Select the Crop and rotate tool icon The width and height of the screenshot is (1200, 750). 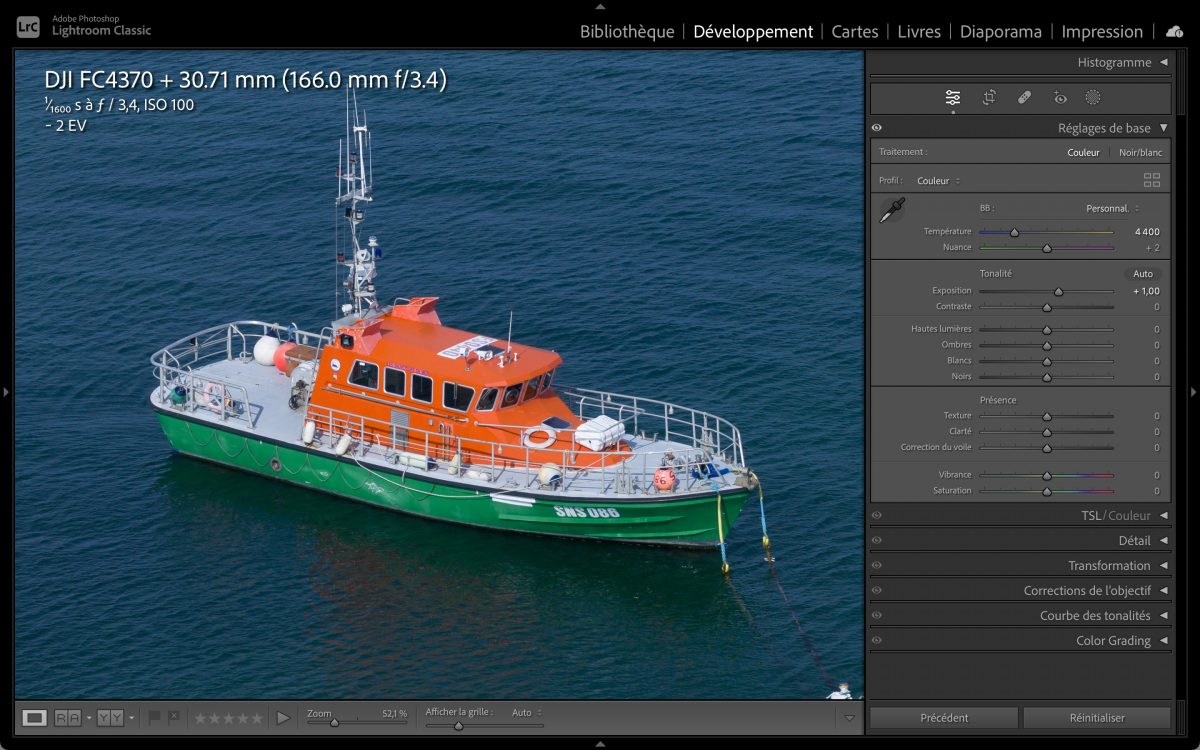(x=989, y=98)
